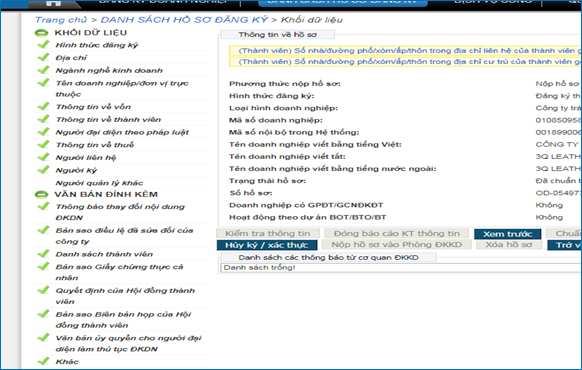This screenshot has width=582, height=370.
Task: Click green checkmark beside Quyết định của Hội đồng
Action: point(43,290)
